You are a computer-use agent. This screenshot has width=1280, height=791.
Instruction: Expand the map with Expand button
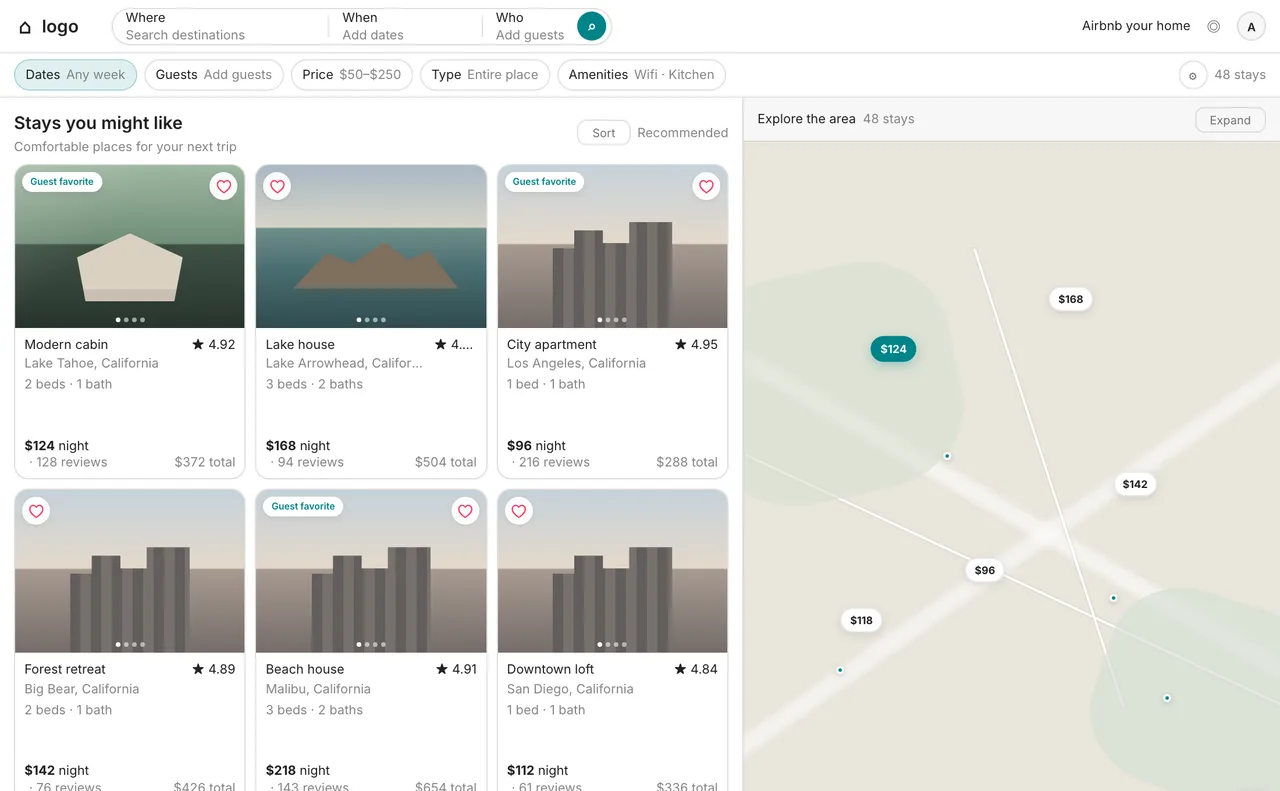1230,120
